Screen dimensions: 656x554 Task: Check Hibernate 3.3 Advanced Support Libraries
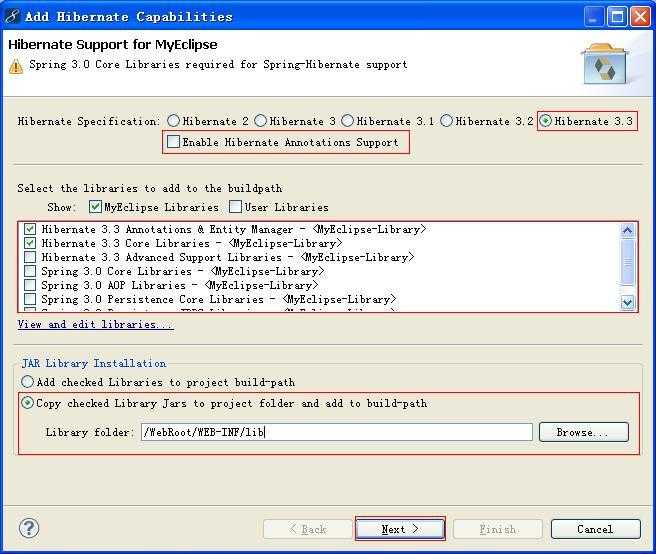pyautogui.click(x=30, y=257)
